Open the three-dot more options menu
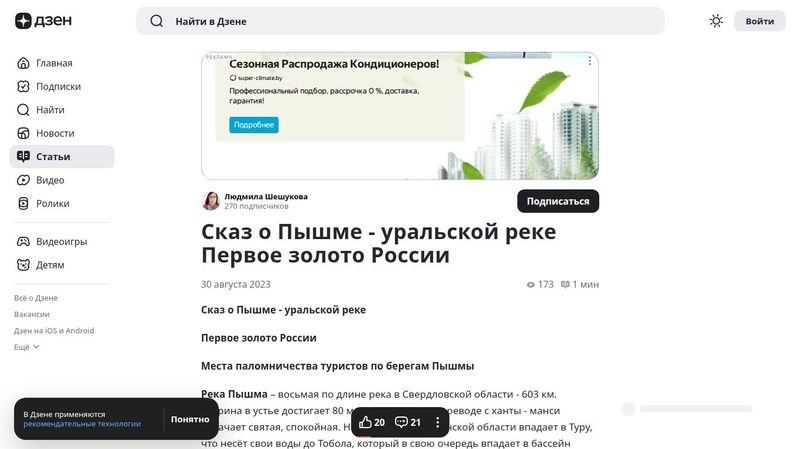The image size is (800, 449). pyautogui.click(x=437, y=422)
